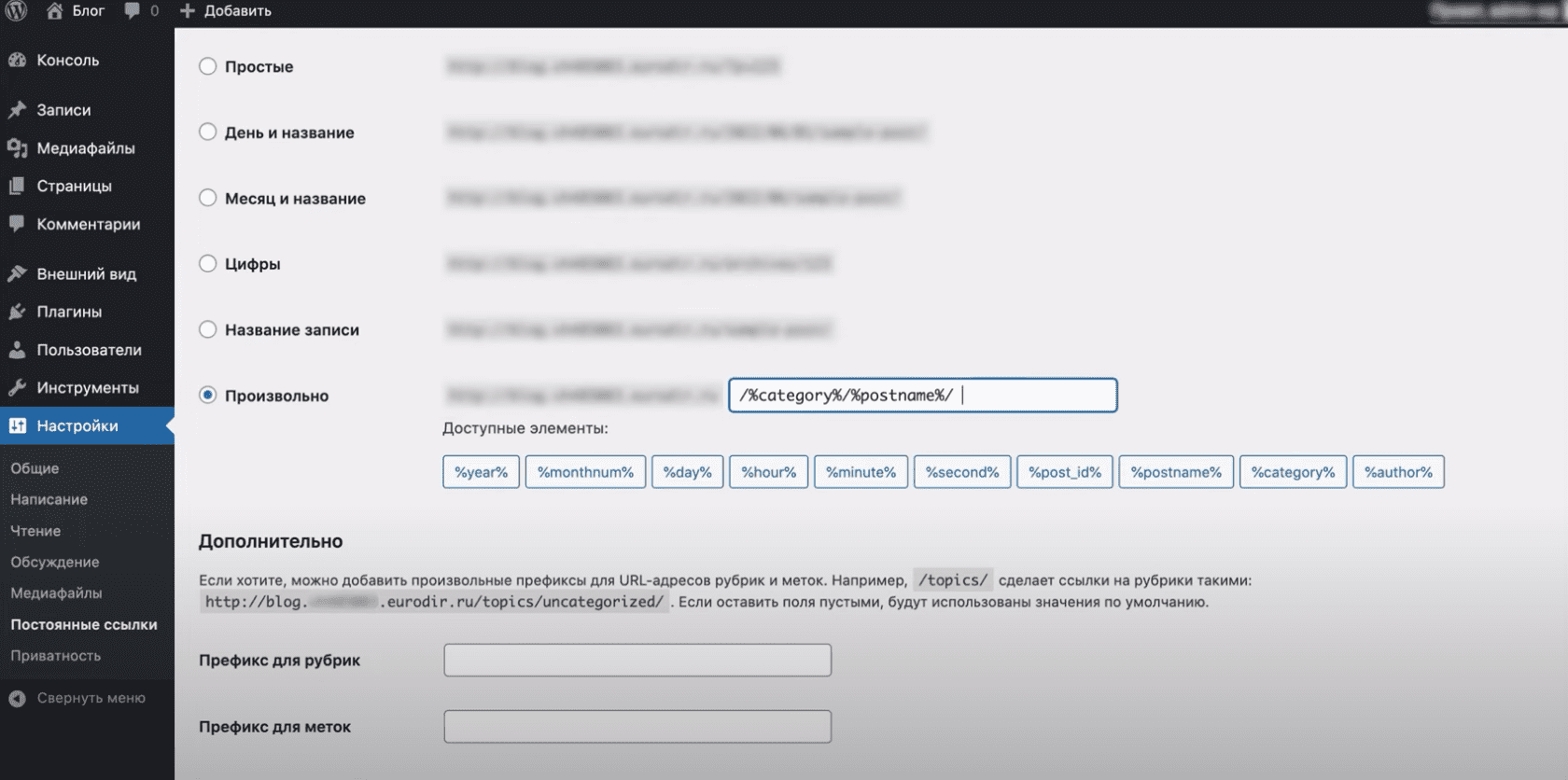This screenshot has width=1568, height=780.
Task: Click the custom structure input field
Action: 923,395
